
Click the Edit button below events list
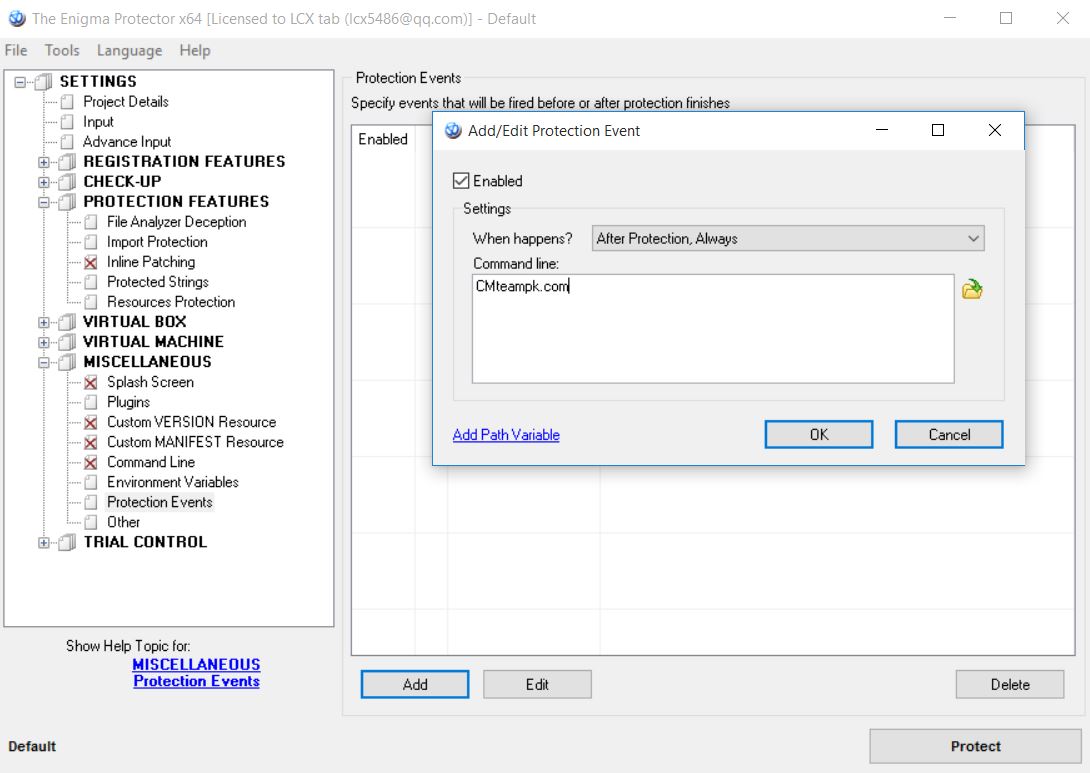[537, 684]
